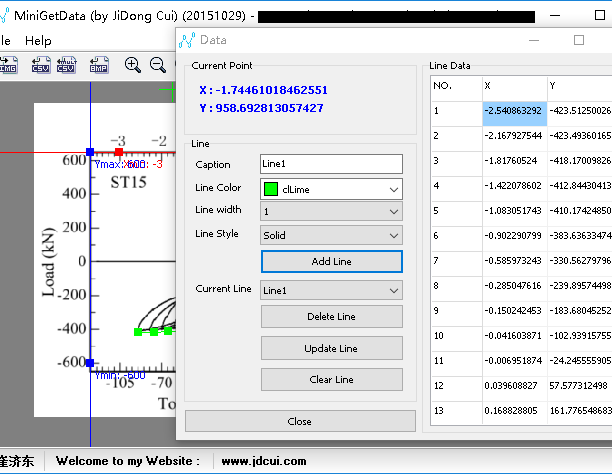
Task: Click the green clLime color swatch
Action: pos(270,188)
